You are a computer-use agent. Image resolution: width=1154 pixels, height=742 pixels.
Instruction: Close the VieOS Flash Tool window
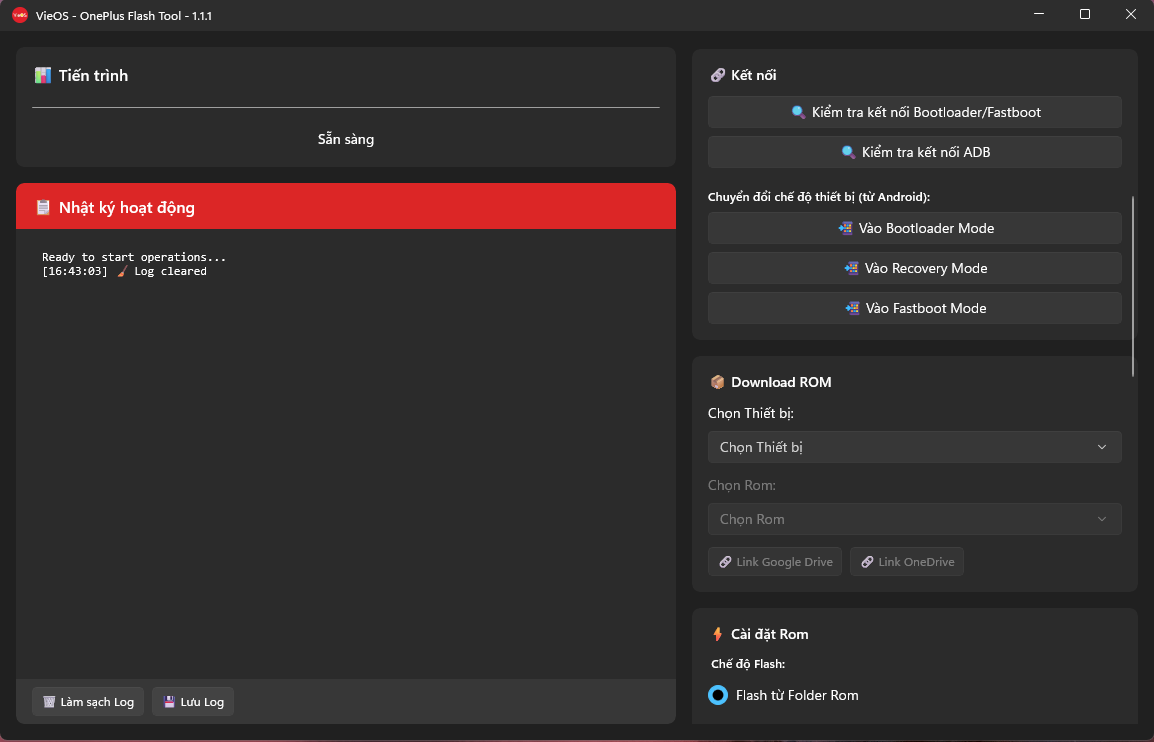(x=1131, y=15)
